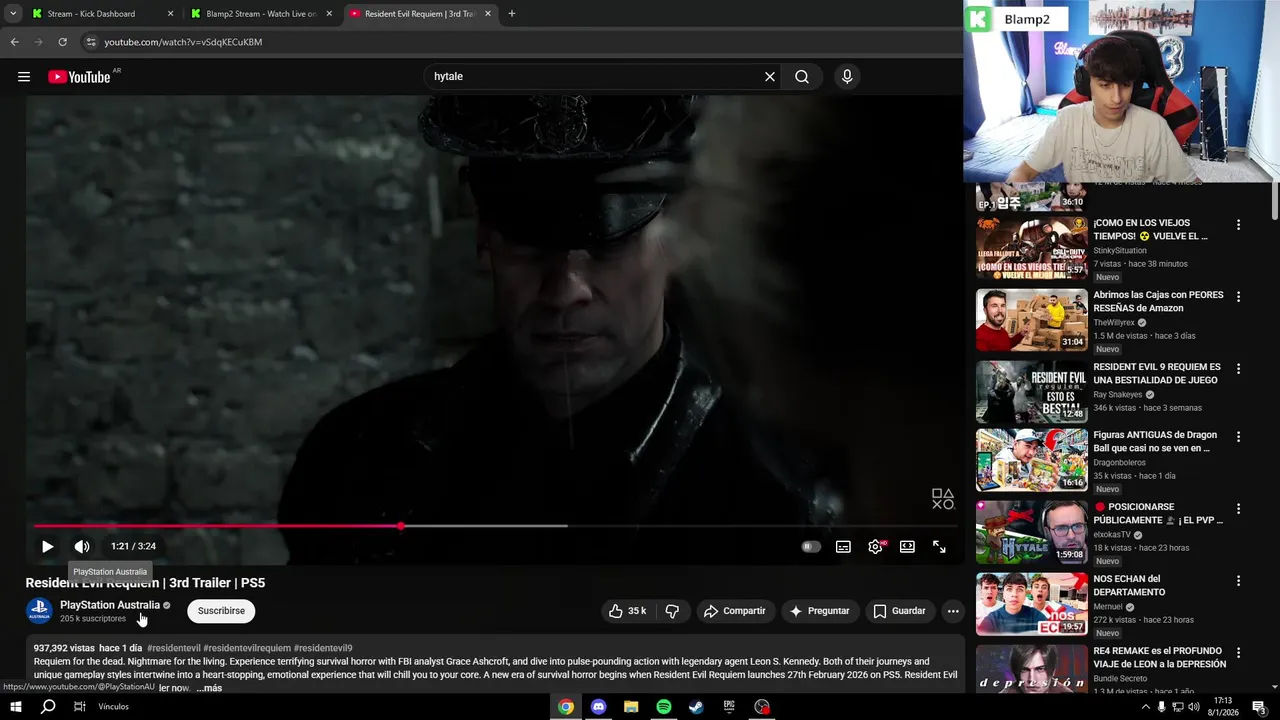Open the #residentevilrequiem hashtag
The width and height of the screenshot is (1280, 720).
pos(247,648)
